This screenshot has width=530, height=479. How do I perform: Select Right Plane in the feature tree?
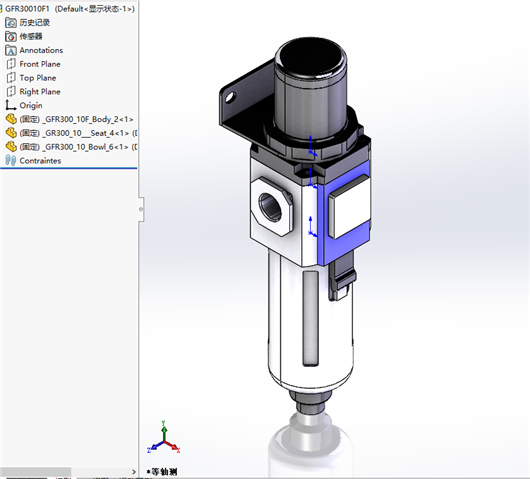coord(40,92)
